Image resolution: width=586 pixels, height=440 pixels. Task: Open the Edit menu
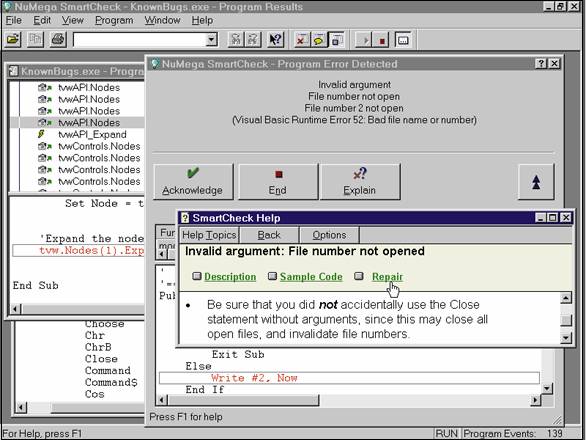click(x=42, y=20)
